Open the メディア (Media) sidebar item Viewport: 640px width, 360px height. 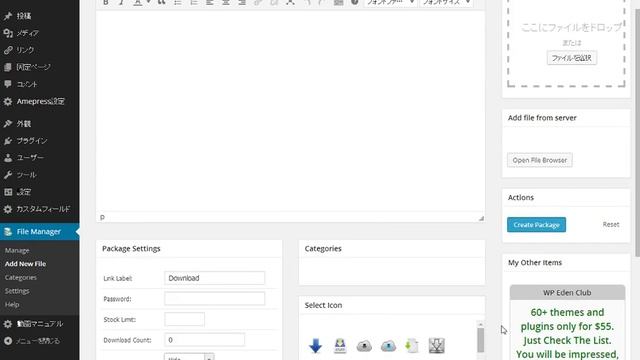pyautogui.click(x=27, y=33)
